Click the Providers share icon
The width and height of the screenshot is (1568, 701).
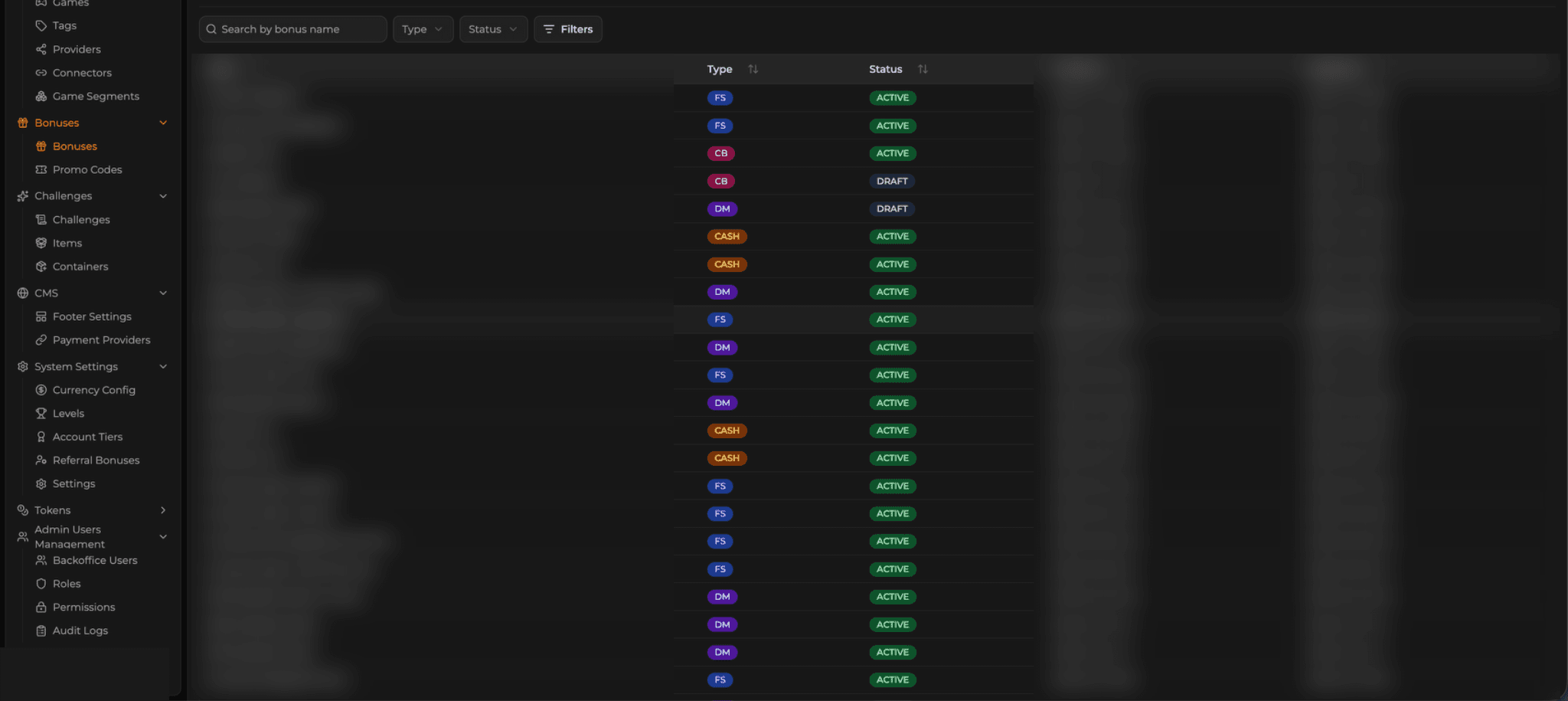click(x=41, y=49)
